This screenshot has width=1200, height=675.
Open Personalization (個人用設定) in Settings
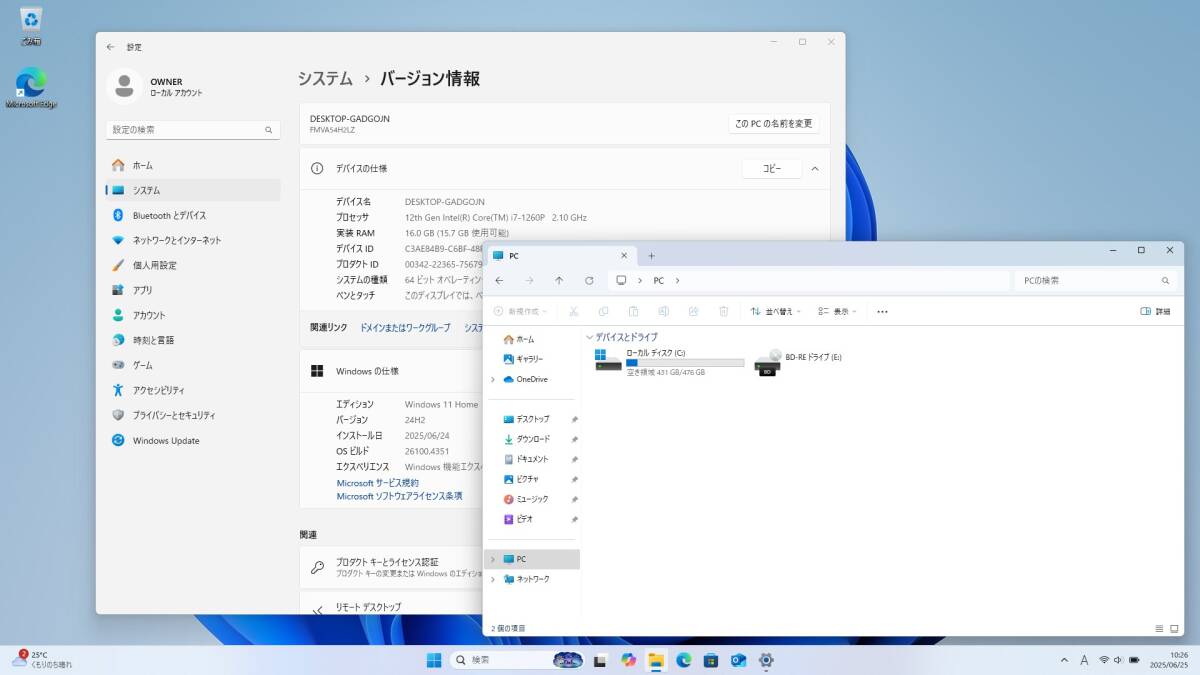pos(193,265)
